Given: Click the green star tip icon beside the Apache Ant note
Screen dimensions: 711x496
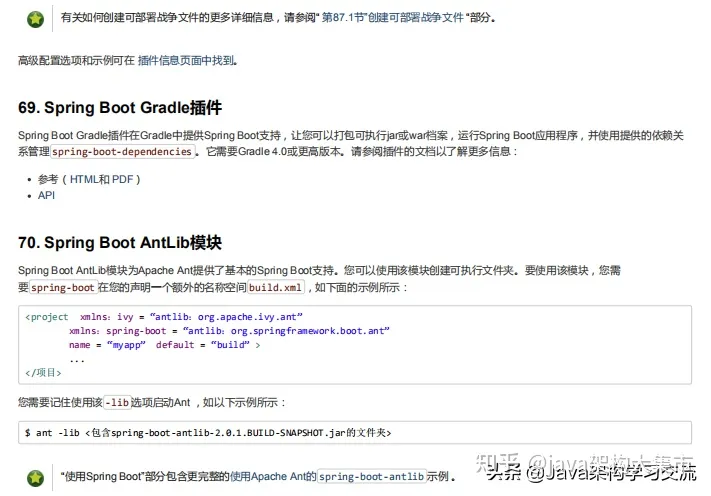Looking at the screenshot, I should [x=35, y=478].
